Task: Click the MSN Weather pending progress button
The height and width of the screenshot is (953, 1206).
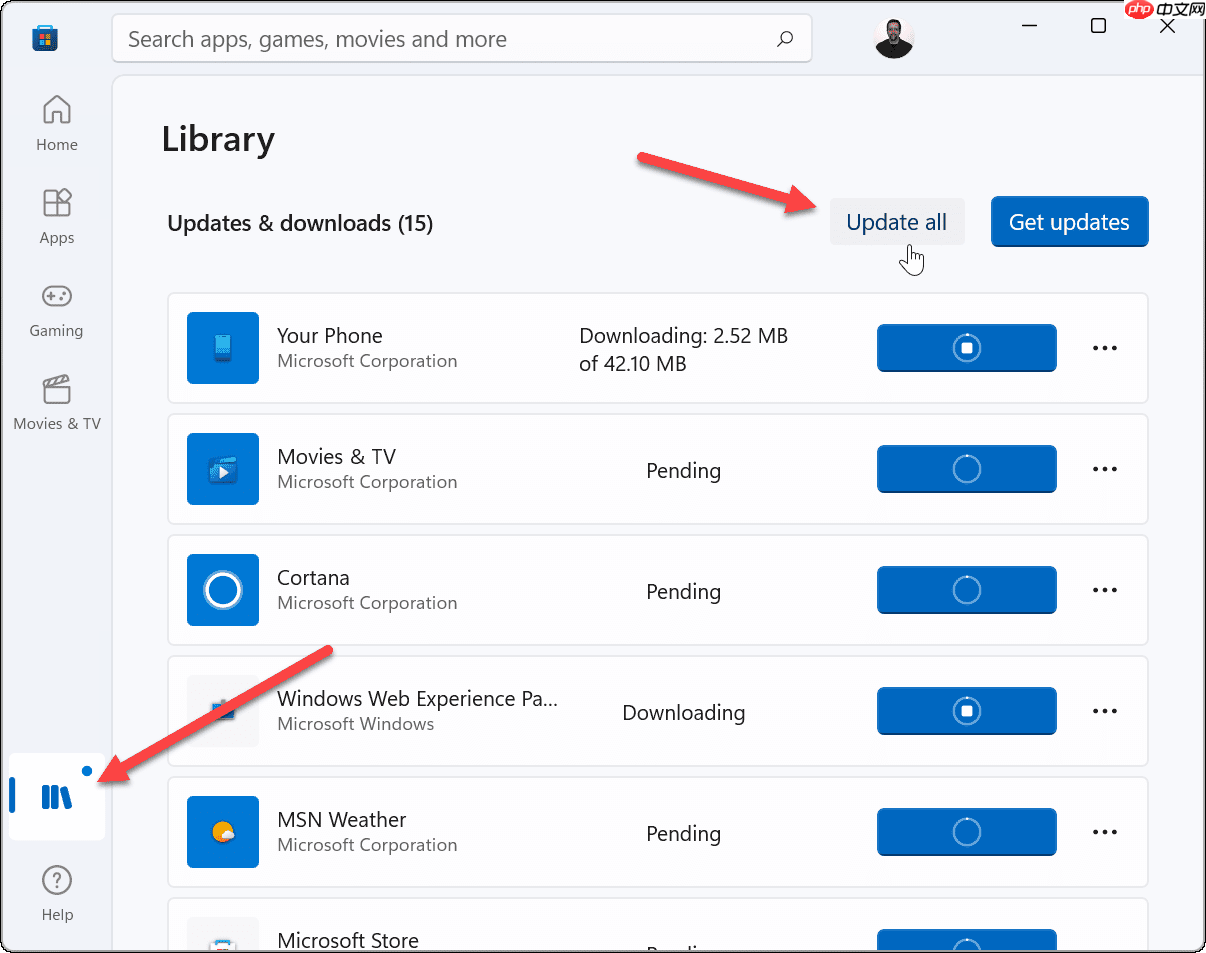Action: (967, 832)
